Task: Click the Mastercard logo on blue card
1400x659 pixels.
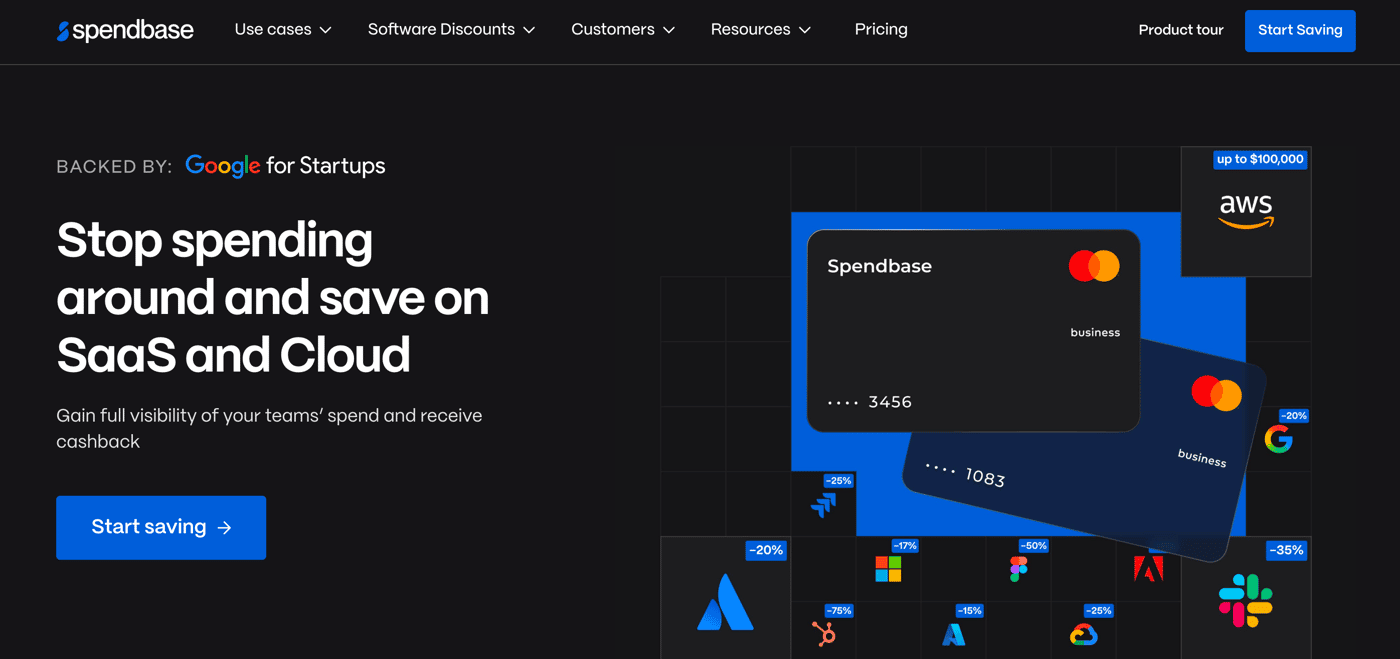Action: [x=1216, y=393]
